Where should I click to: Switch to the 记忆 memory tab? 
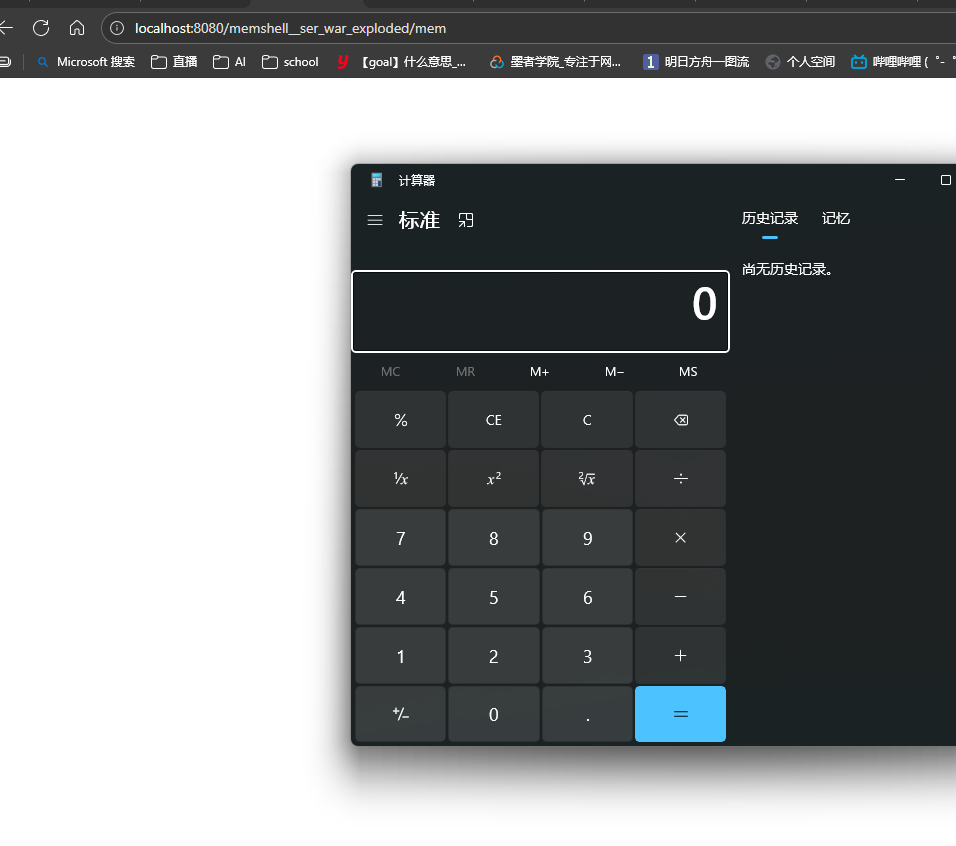point(835,218)
